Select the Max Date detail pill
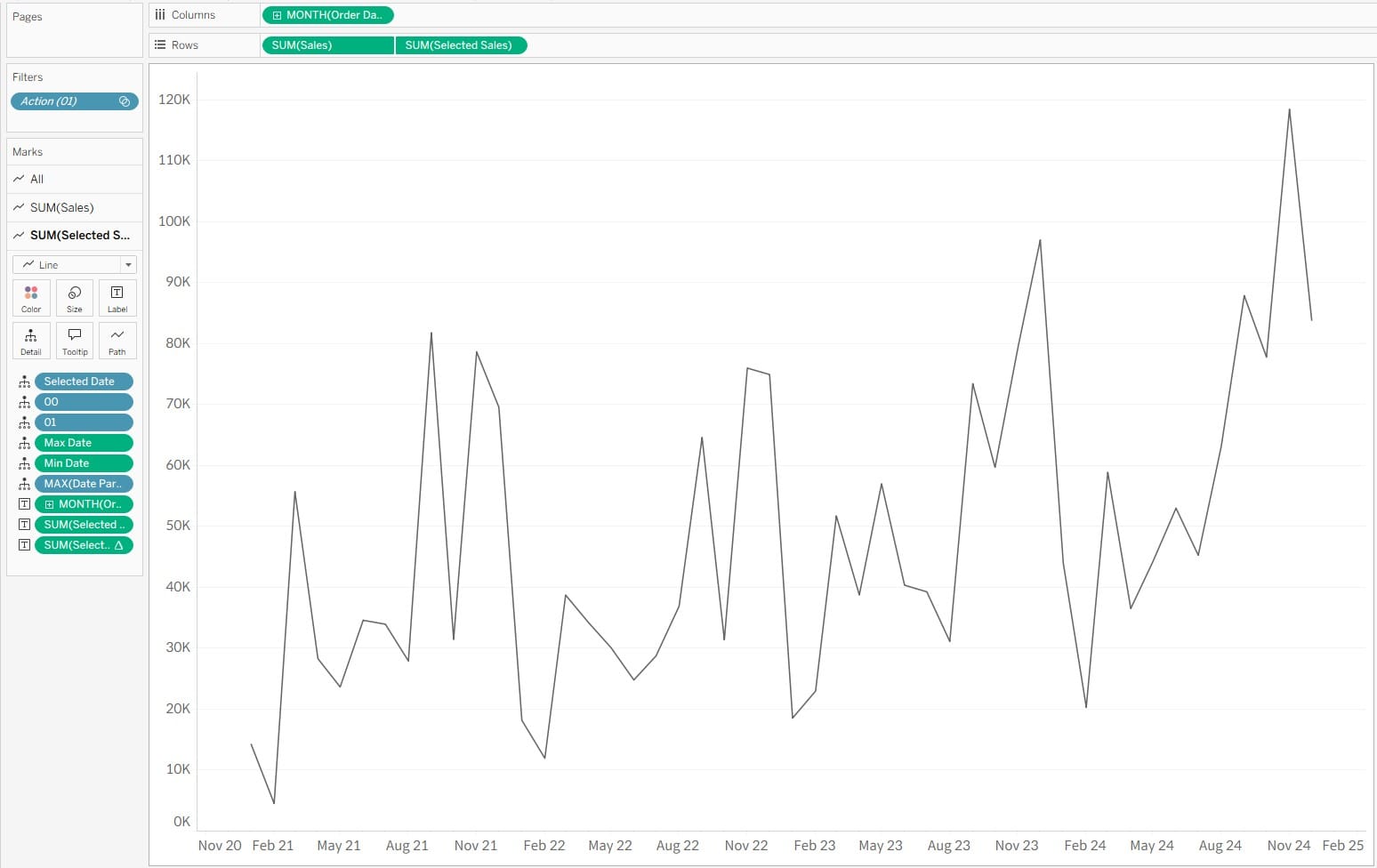Image resolution: width=1377 pixels, height=868 pixels. tap(84, 443)
